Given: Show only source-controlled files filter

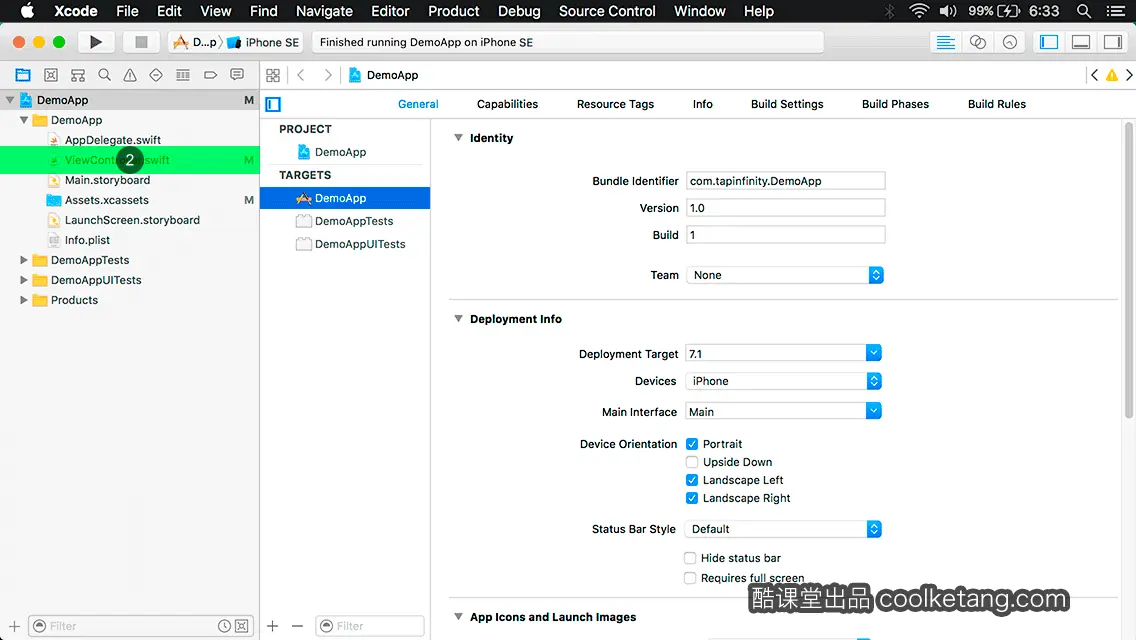Looking at the screenshot, I should (x=242, y=626).
